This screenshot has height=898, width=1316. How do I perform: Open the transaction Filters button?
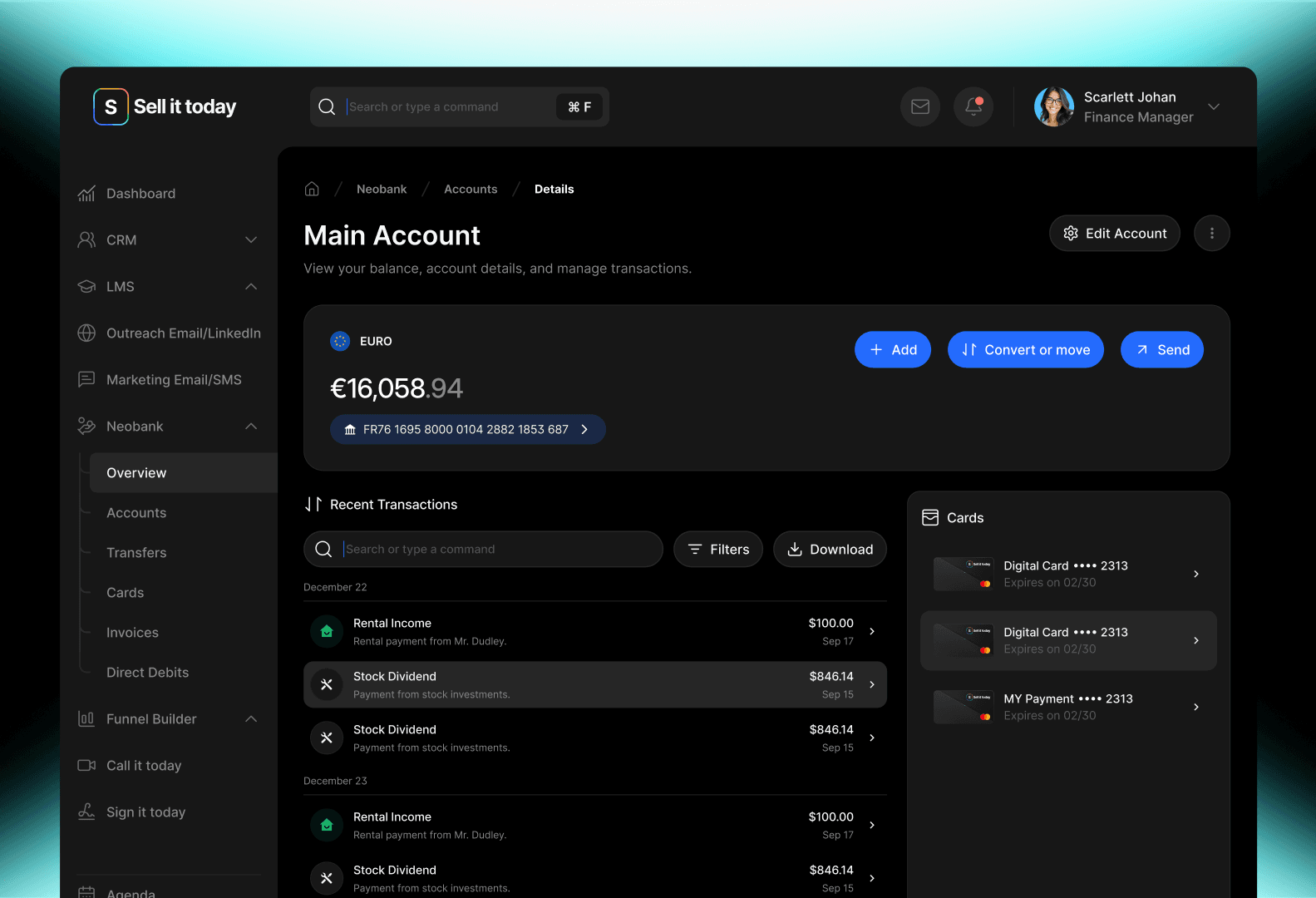(x=718, y=550)
